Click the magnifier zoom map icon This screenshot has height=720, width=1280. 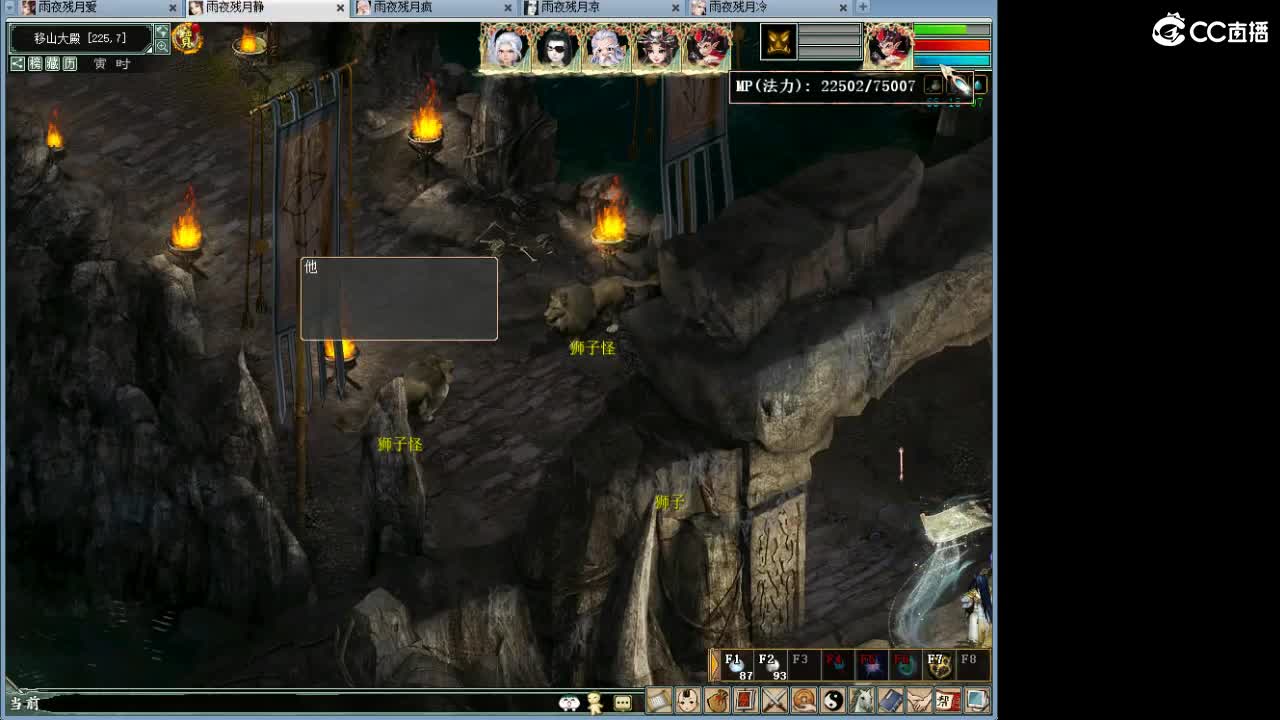162,47
